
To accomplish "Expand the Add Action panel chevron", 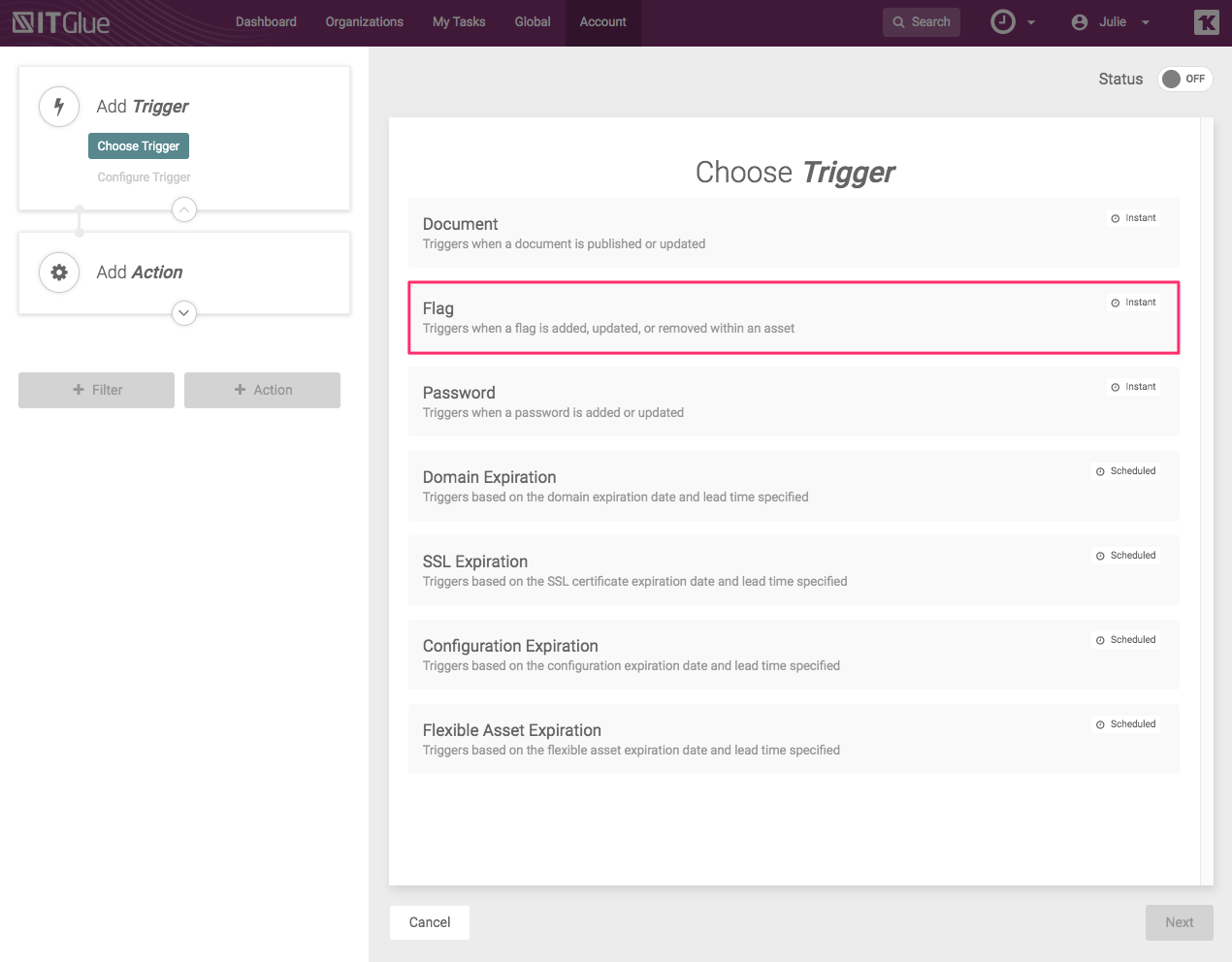I will click(184, 313).
